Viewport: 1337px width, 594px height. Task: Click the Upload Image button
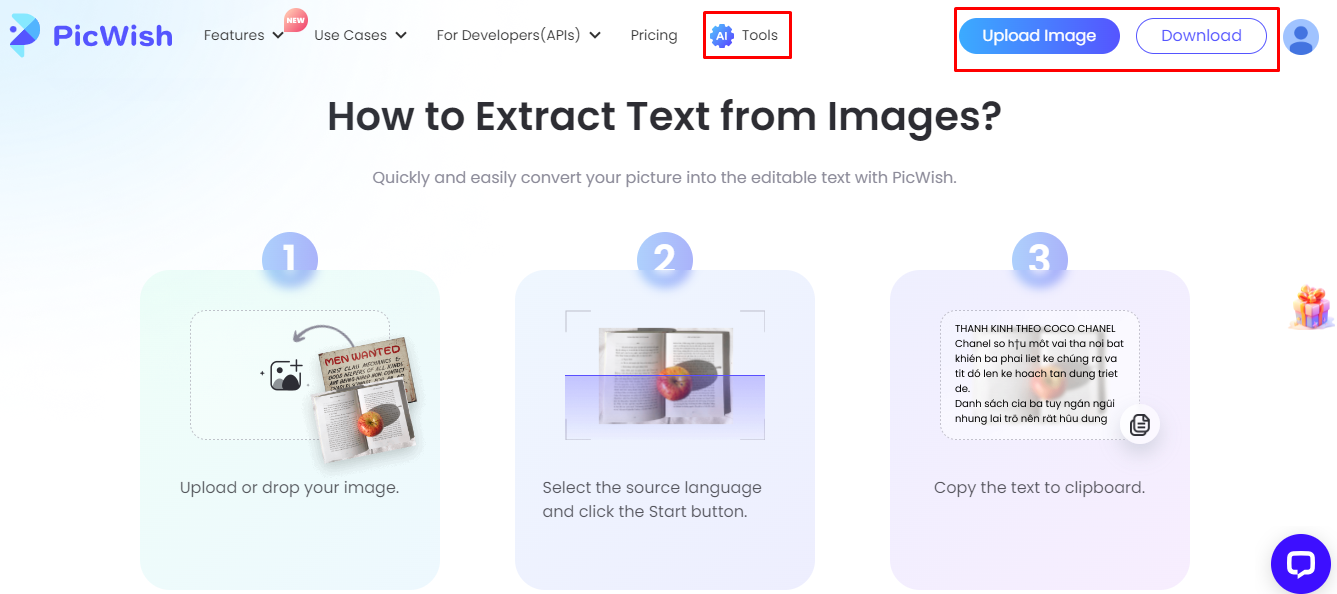pyautogui.click(x=1039, y=36)
